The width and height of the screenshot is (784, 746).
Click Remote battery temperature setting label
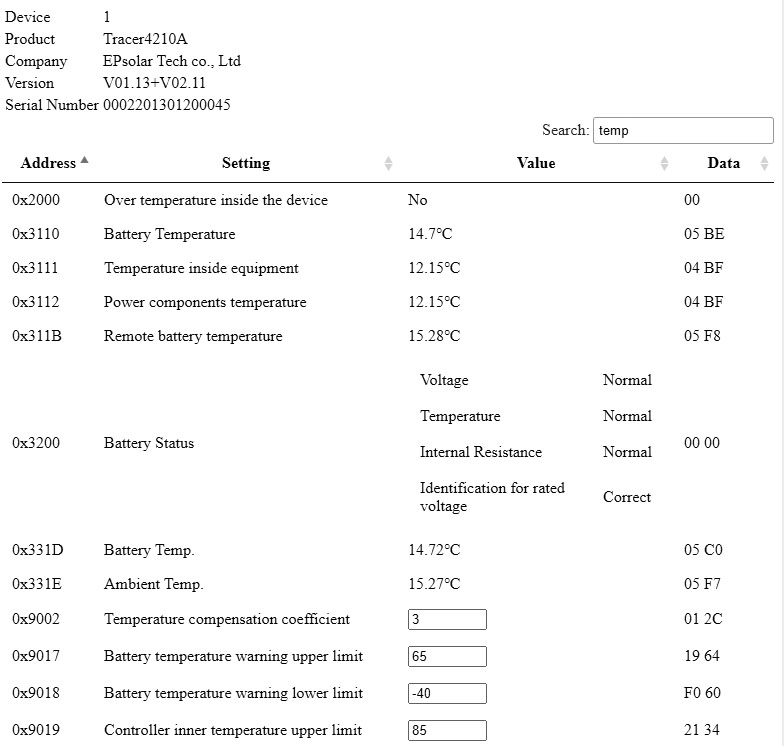pos(193,336)
